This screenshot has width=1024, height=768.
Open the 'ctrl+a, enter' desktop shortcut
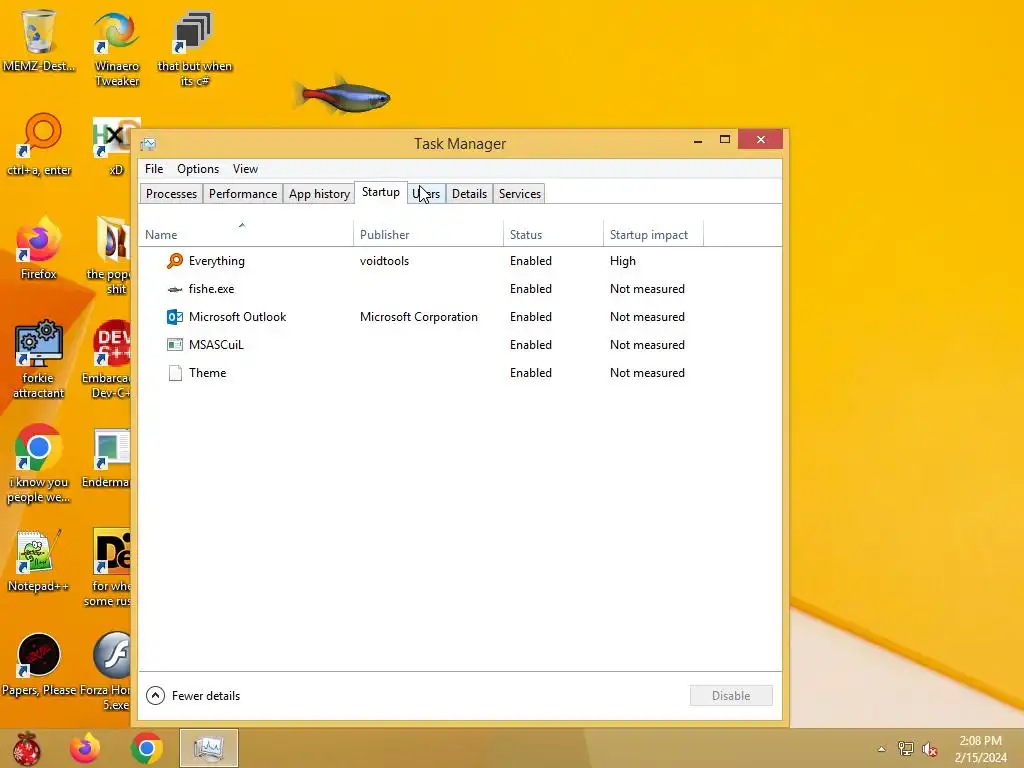(39, 145)
